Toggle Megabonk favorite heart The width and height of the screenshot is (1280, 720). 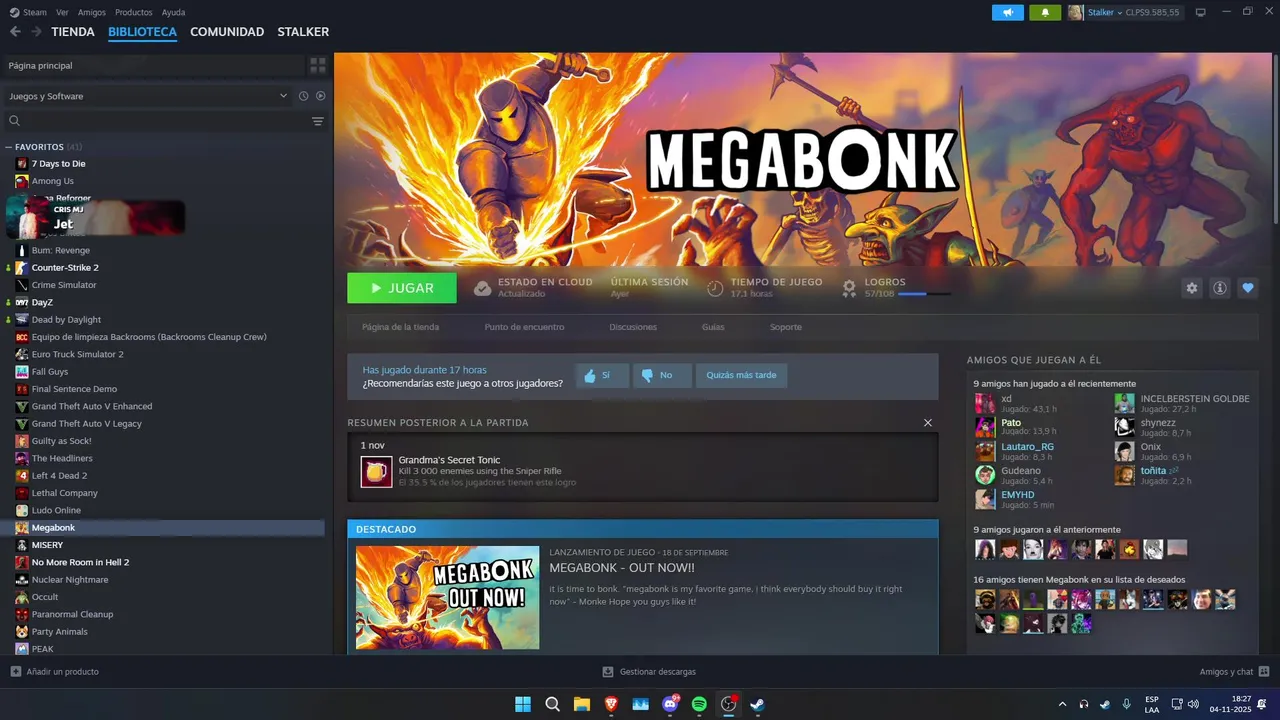(x=1248, y=288)
